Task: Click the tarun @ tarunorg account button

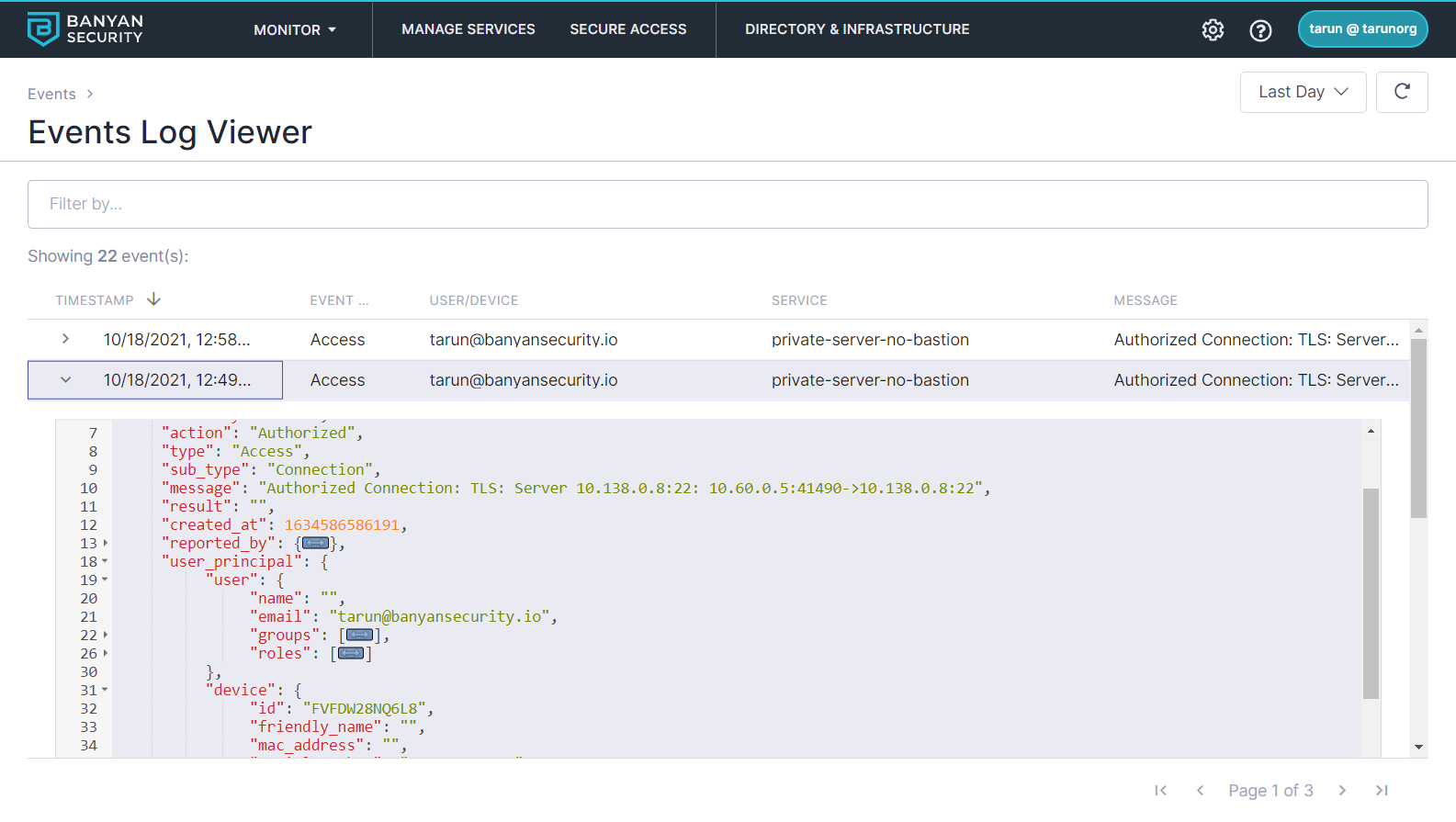Action: coord(1361,28)
